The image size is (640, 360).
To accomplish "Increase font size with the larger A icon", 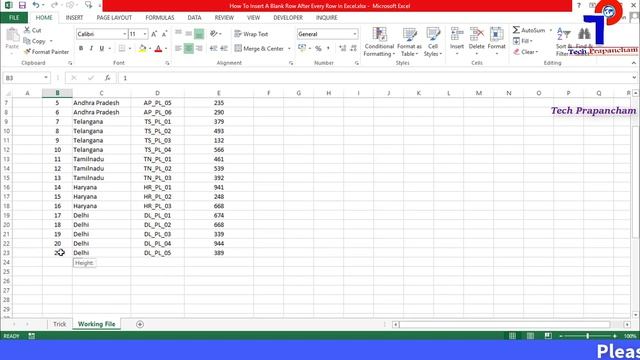I will [x=154, y=34].
